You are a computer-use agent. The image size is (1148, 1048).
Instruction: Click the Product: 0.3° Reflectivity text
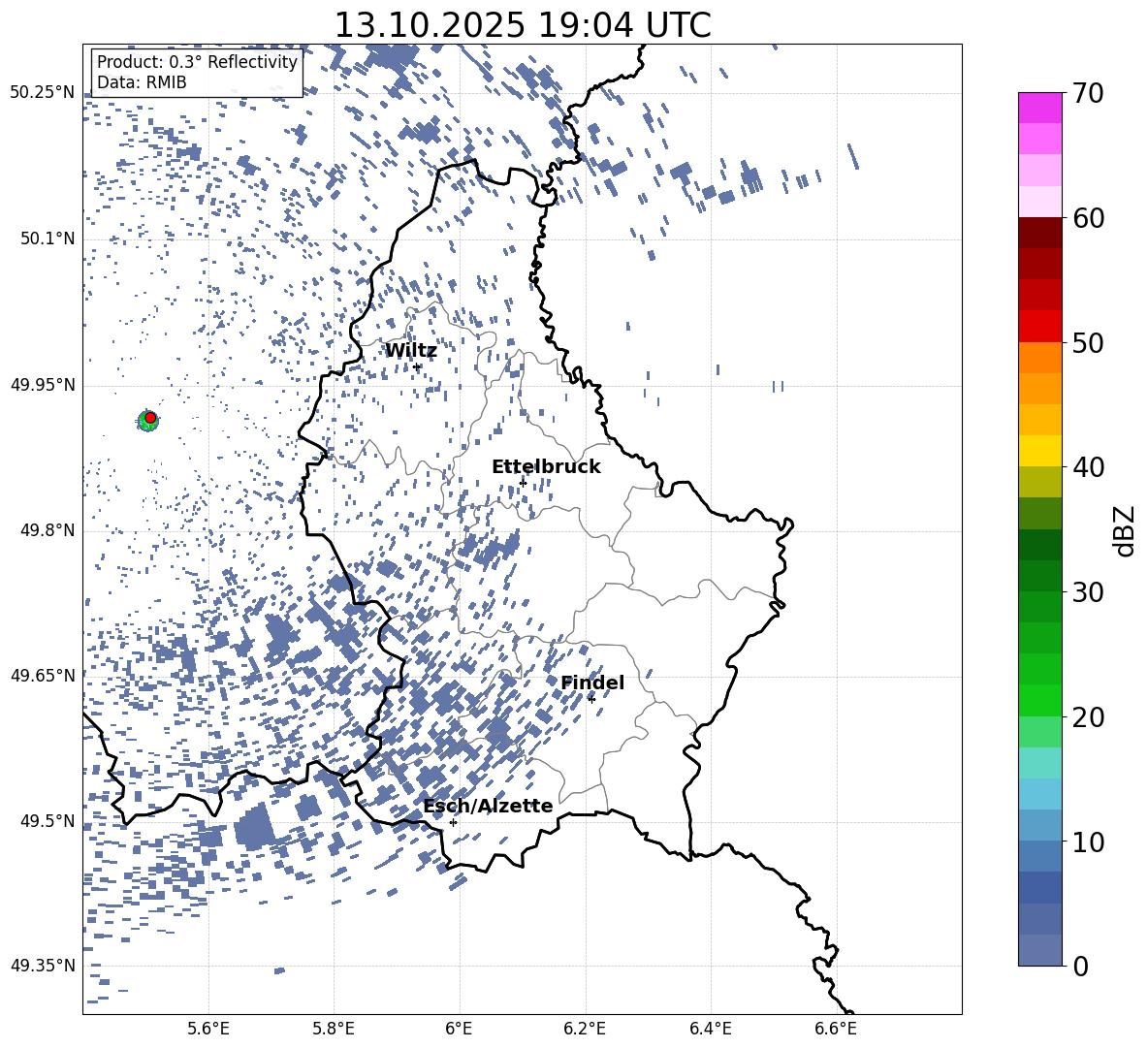click(x=197, y=61)
